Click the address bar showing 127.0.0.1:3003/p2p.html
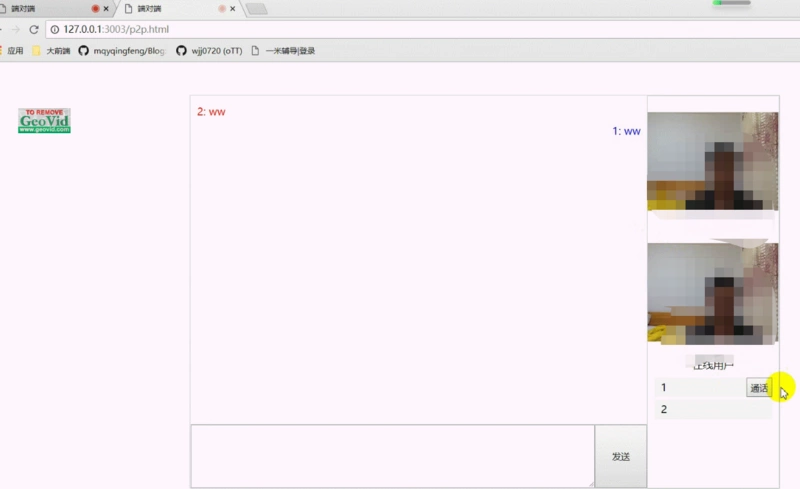 423,29
